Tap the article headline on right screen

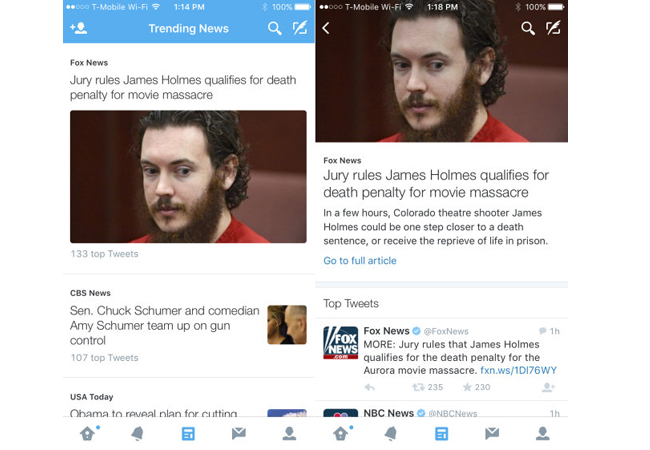tap(436, 184)
